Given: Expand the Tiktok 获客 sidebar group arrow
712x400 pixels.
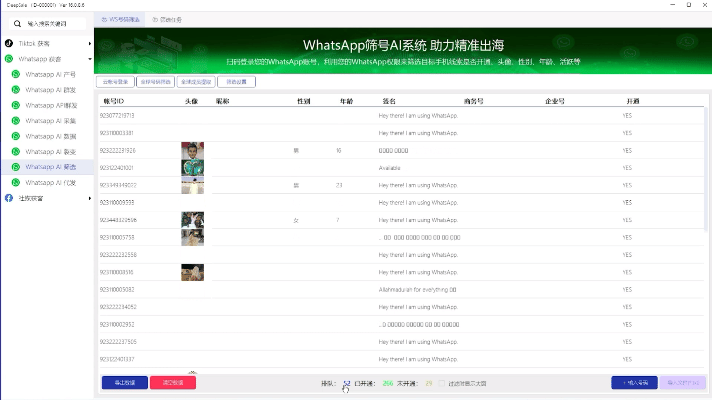Looking at the screenshot, I should click(x=90, y=44).
